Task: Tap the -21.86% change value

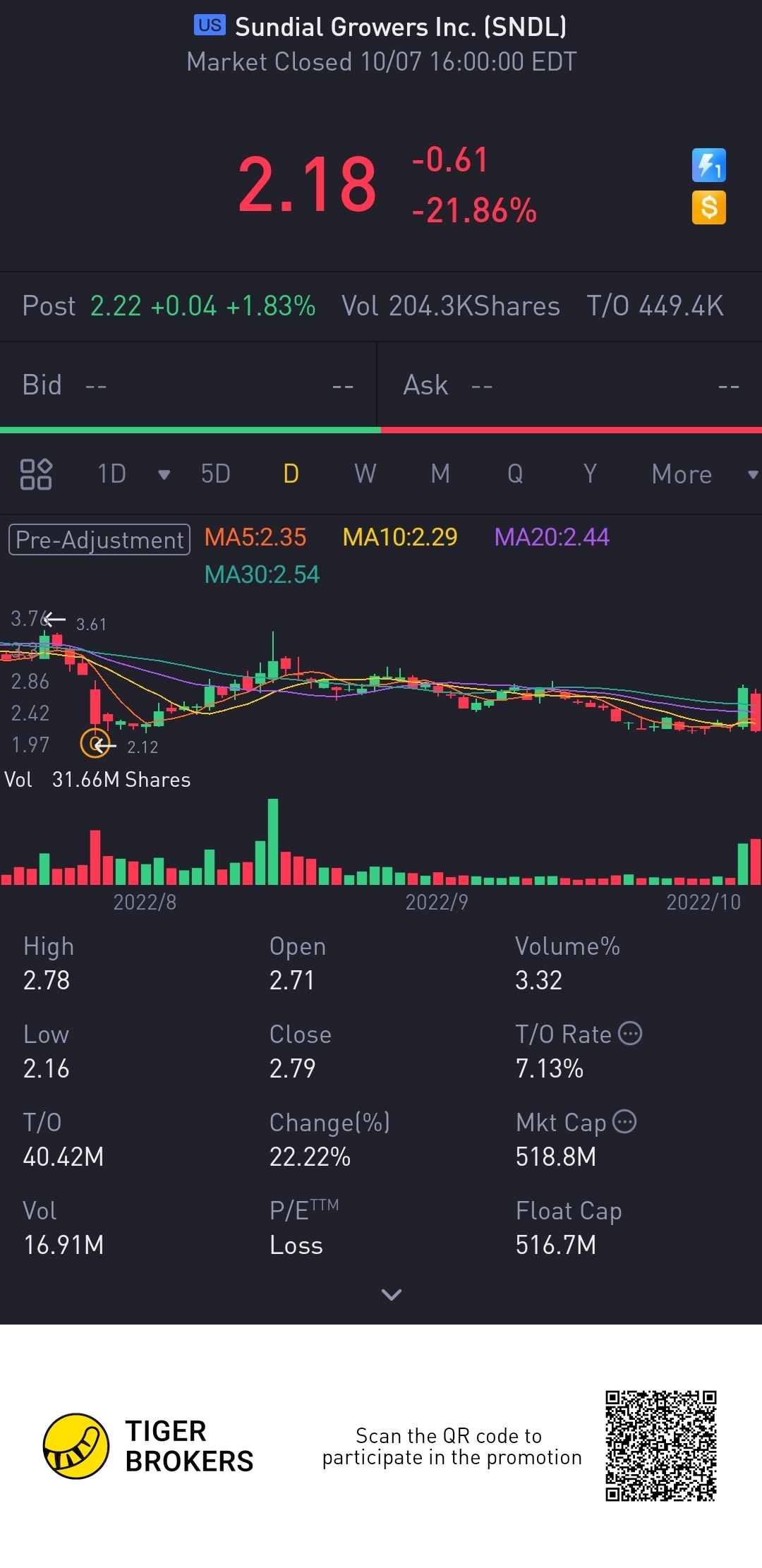Action: tap(475, 211)
